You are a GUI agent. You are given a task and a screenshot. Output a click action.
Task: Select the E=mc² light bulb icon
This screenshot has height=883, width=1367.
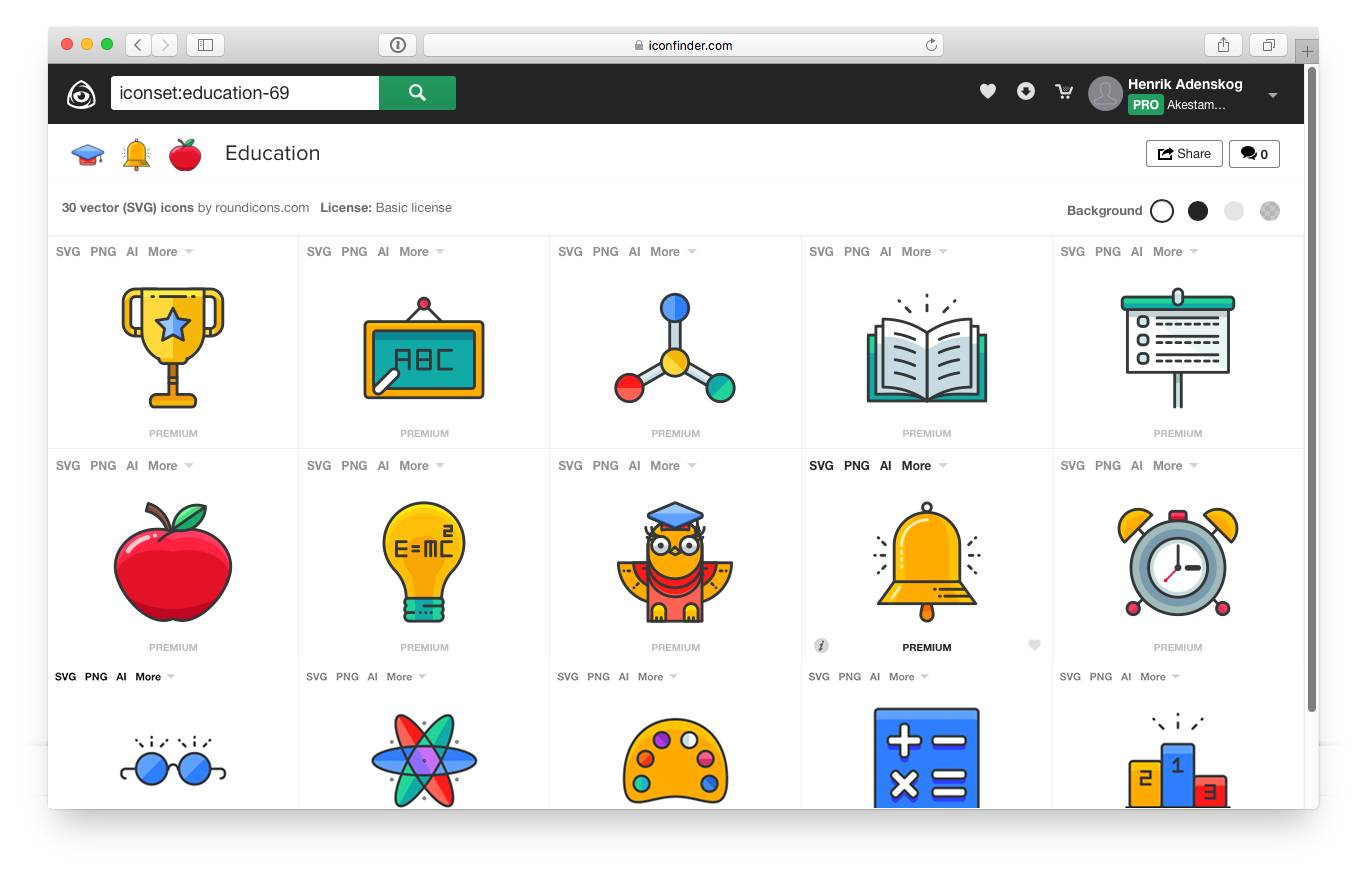(424, 562)
